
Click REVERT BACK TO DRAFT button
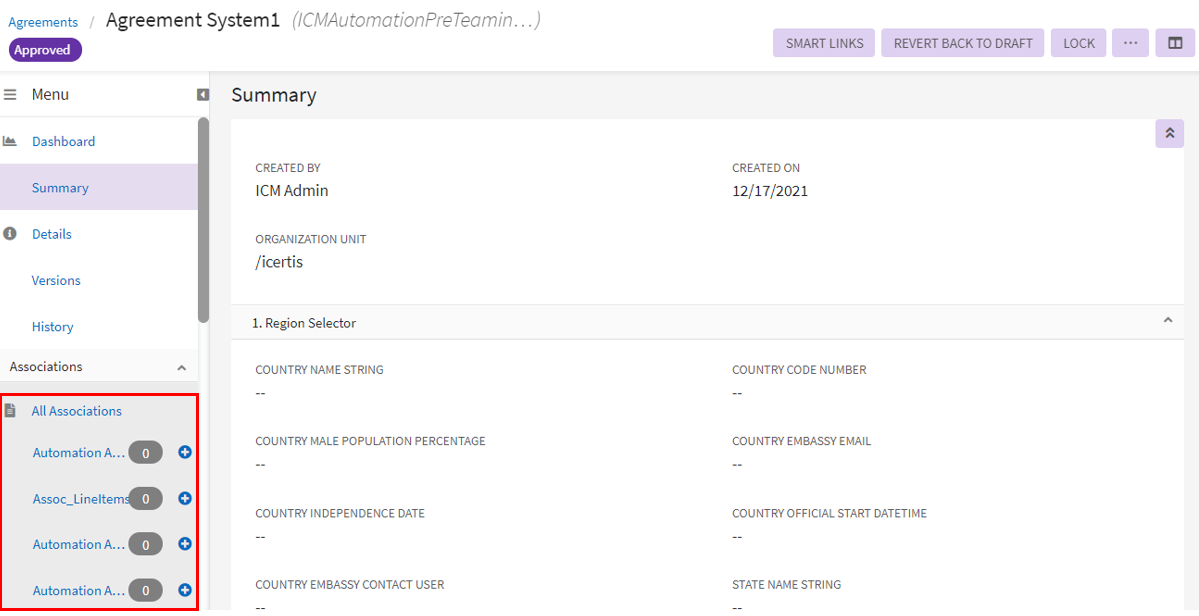pyautogui.click(x=963, y=43)
